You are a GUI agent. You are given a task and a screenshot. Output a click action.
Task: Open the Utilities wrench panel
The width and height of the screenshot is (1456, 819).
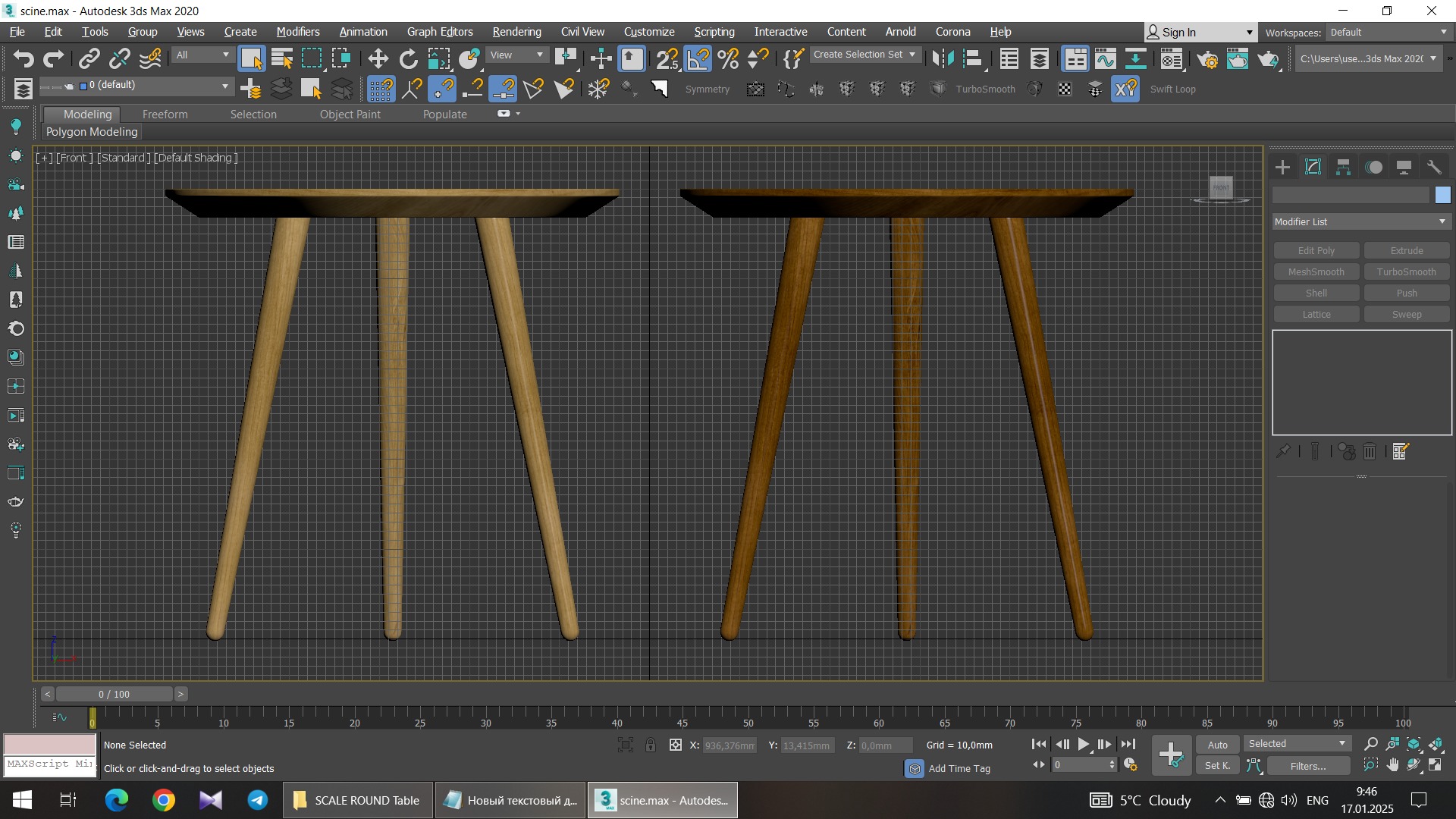1434,167
